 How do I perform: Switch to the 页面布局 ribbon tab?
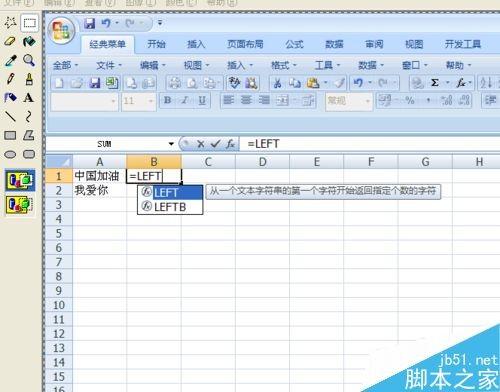(245, 44)
